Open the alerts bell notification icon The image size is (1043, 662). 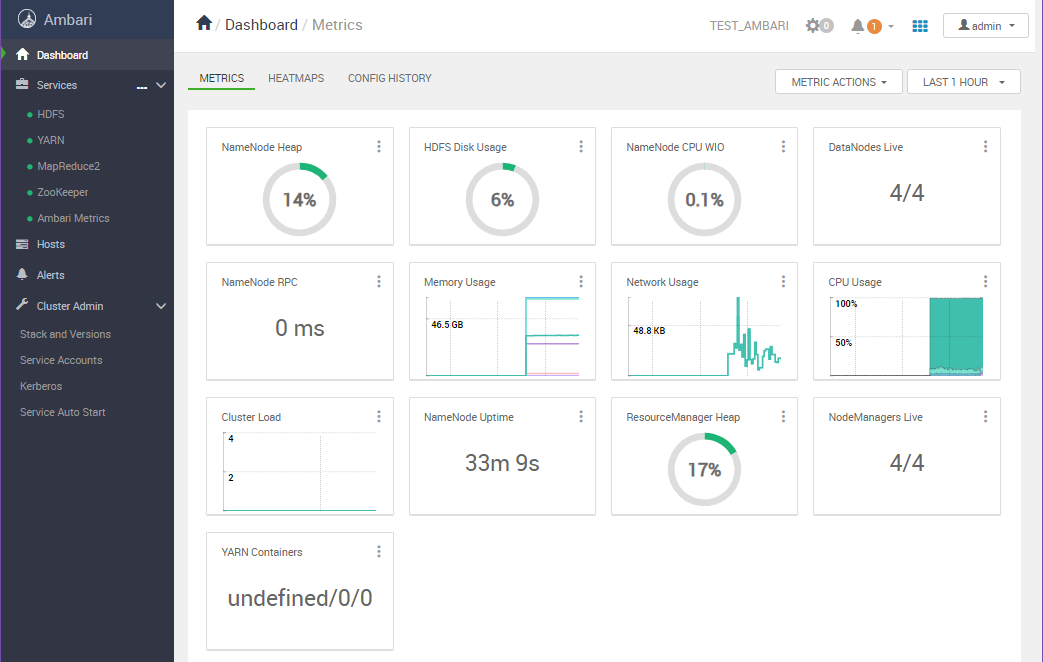(857, 26)
